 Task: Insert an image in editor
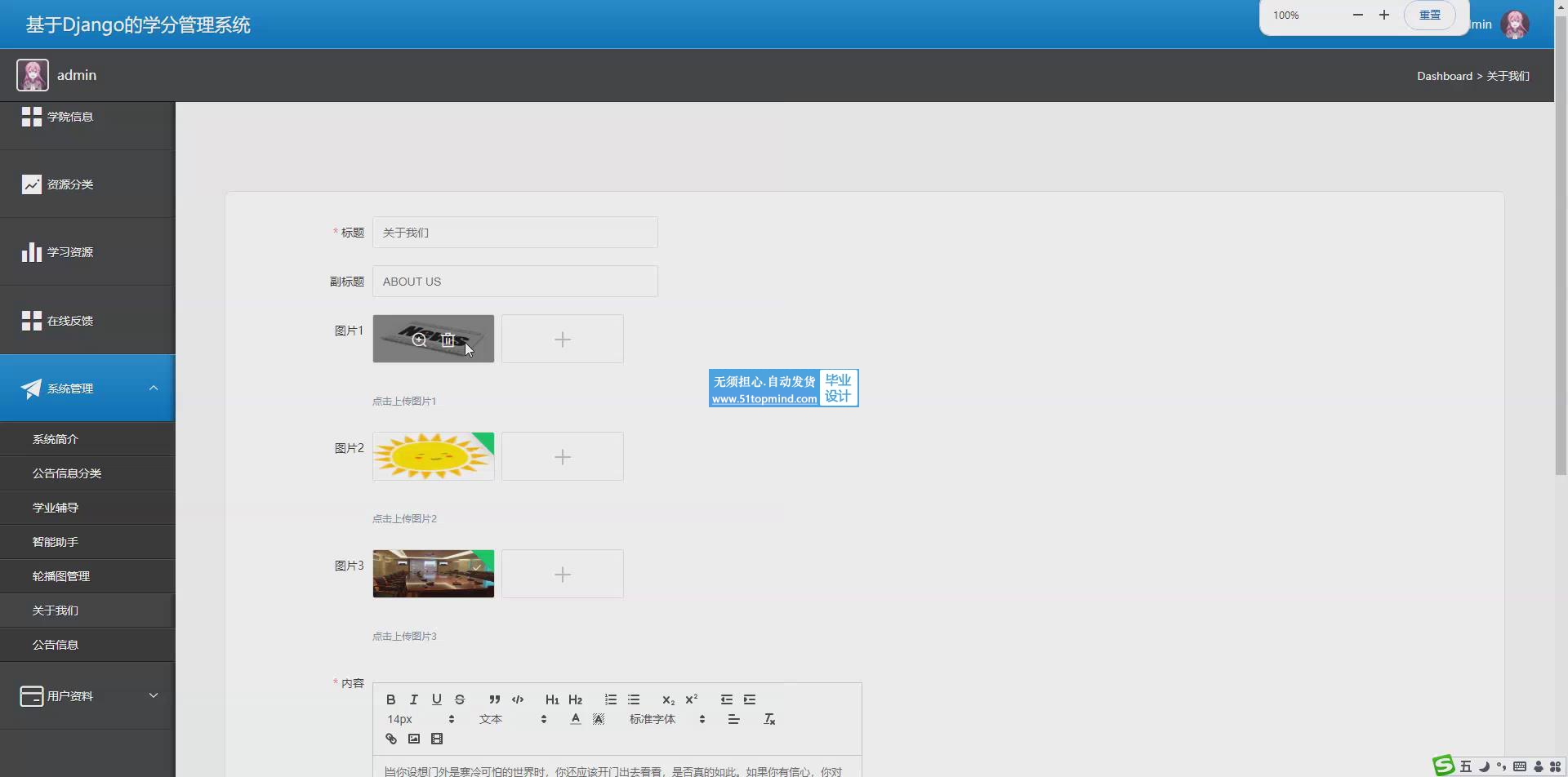click(413, 739)
